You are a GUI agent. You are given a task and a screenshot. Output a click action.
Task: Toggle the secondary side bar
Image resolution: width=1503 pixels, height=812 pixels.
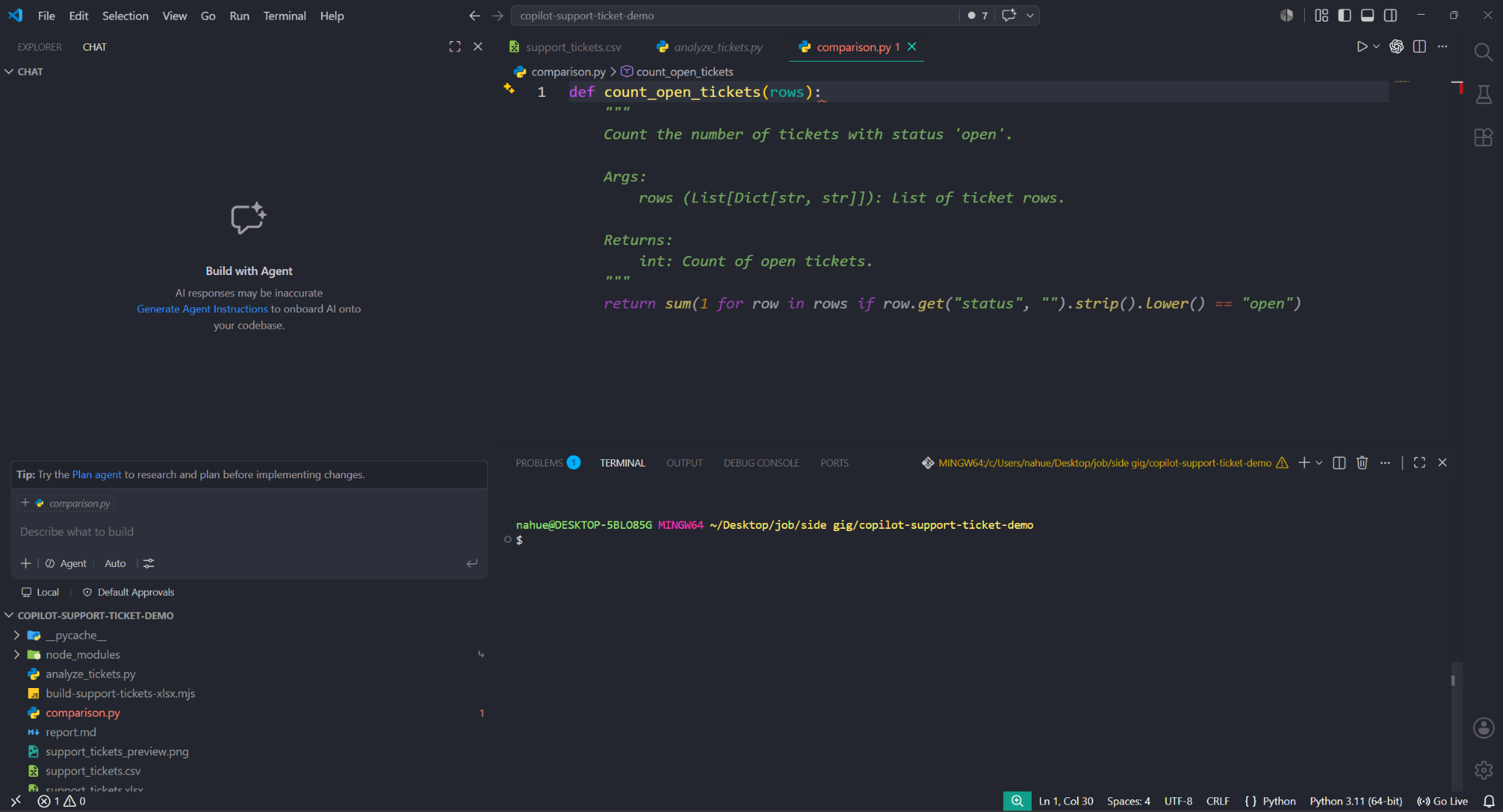tap(1390, 15)
